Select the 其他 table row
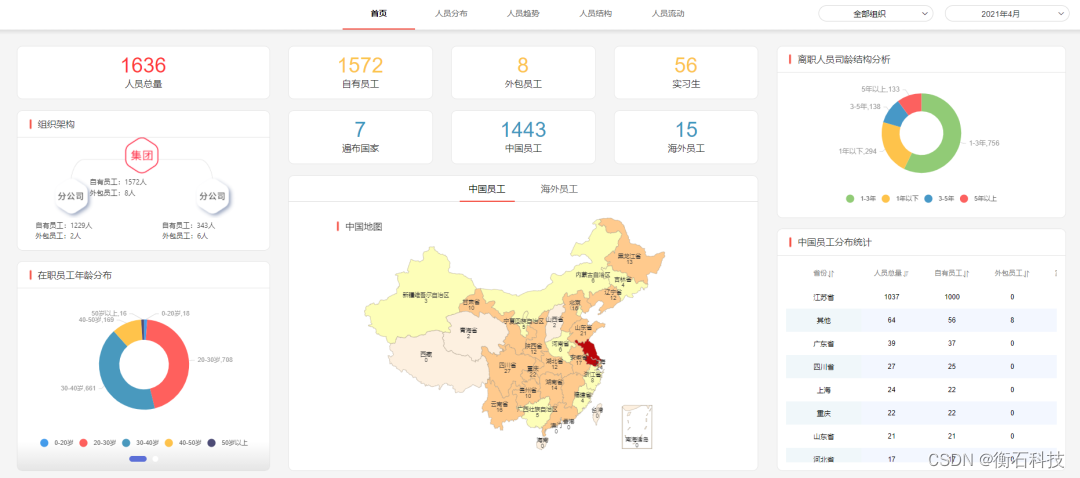Image resolution: width=1080 pixels, height=478 pixels. [921, 320]
